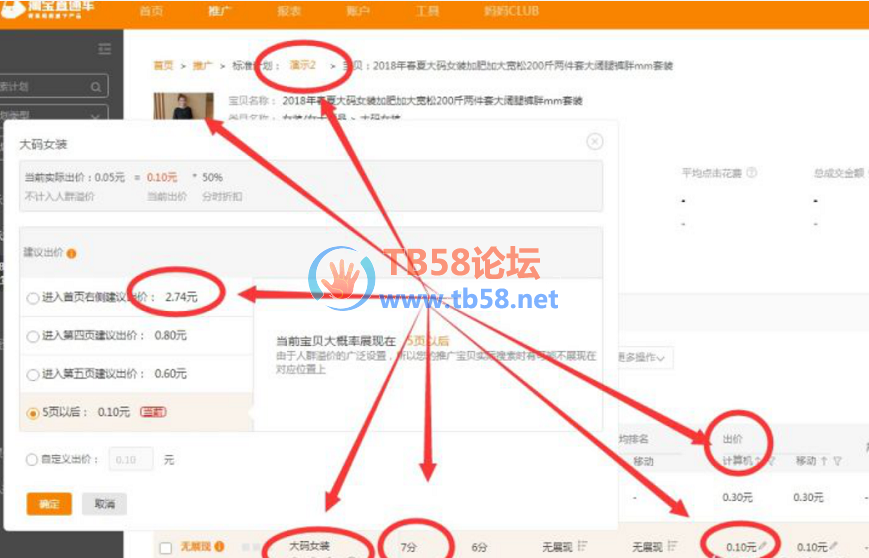Expand the 更多操作 dropdown
The width and height of the screenshot is (869, 558).
[641, 357]
